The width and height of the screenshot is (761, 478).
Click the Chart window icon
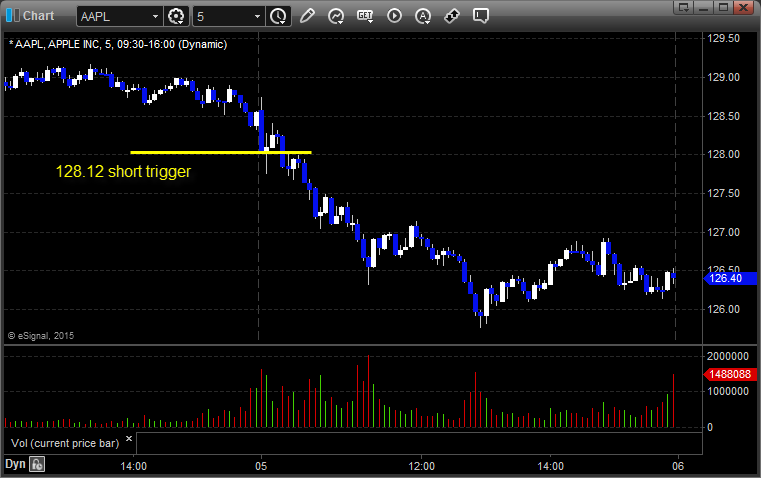pyautogui.click(x=12, y=16)
